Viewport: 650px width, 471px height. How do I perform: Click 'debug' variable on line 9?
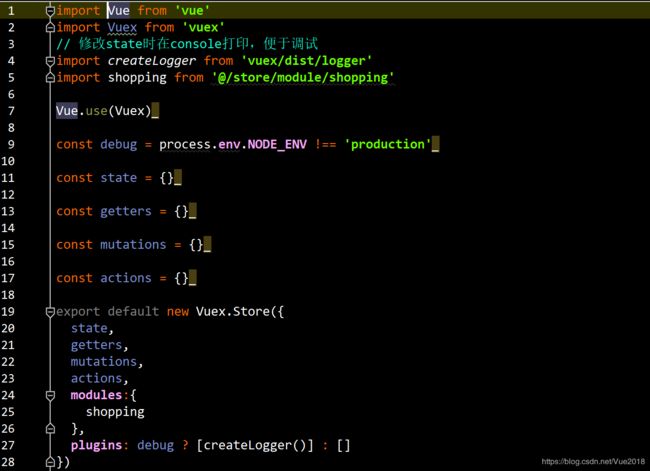tap(119, 144)
